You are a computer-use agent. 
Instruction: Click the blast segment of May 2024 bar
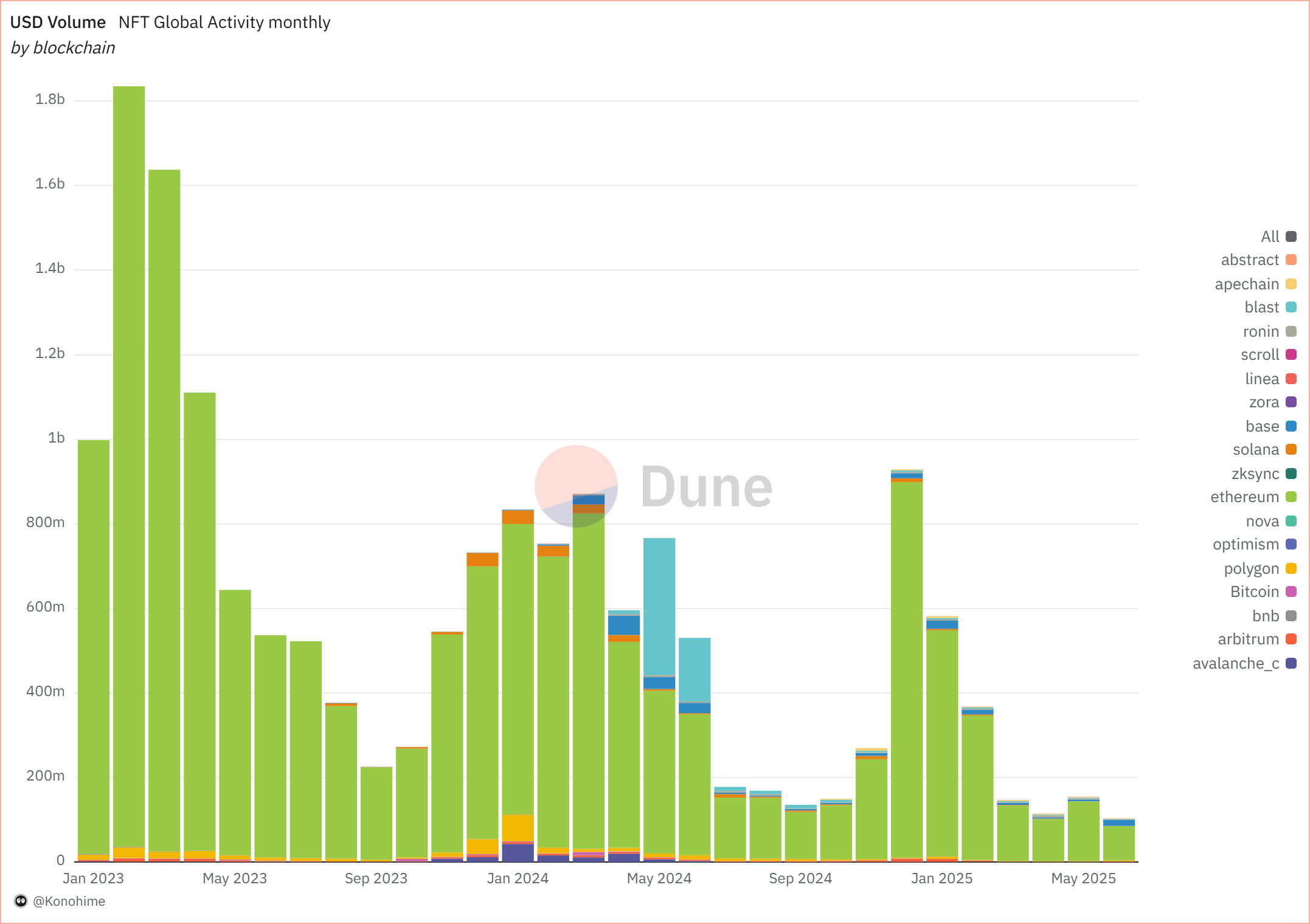click(x=659, y=605)
